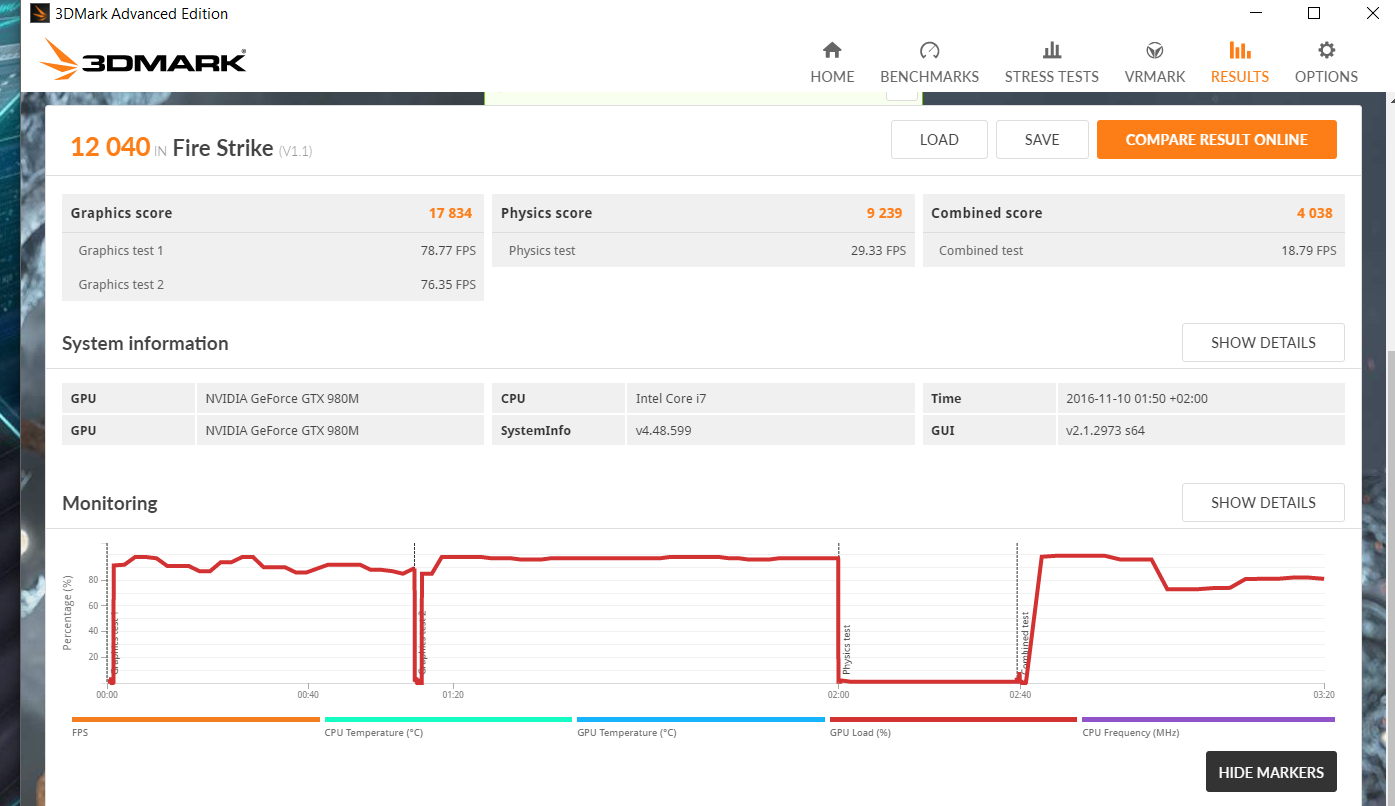Click the 76.35 FPS value
Image resolution: width=1395 pixels, height=806 pixels.
tap(448, 285)
